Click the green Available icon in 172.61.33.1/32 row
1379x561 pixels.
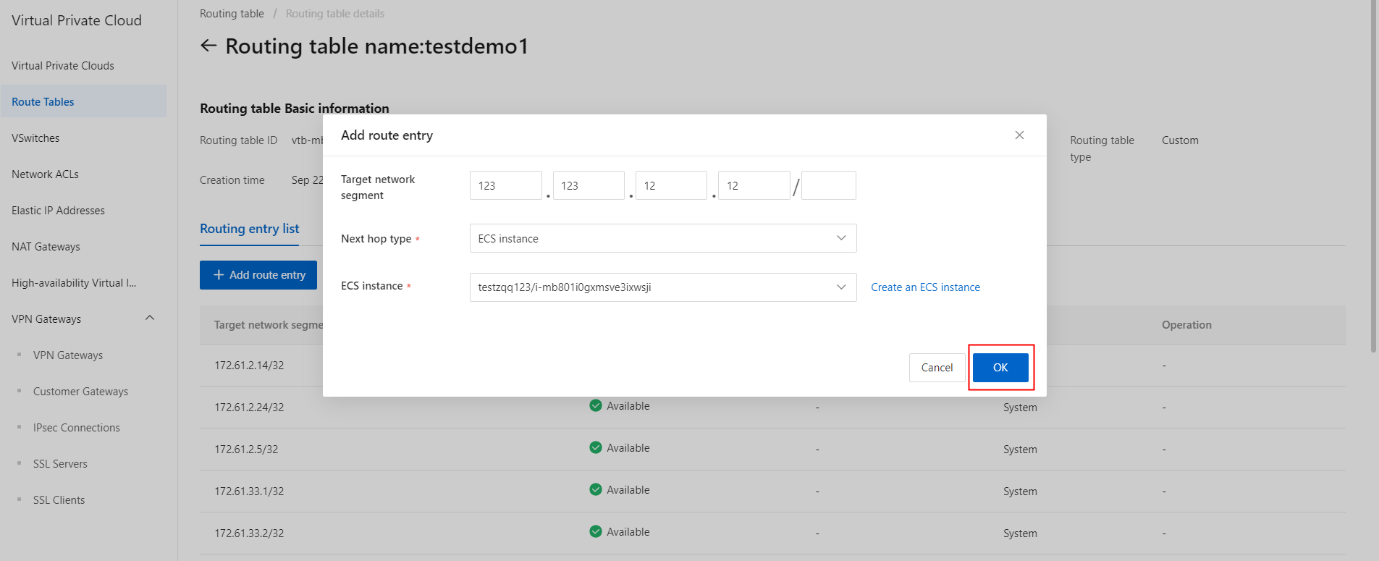pos(596,490)
